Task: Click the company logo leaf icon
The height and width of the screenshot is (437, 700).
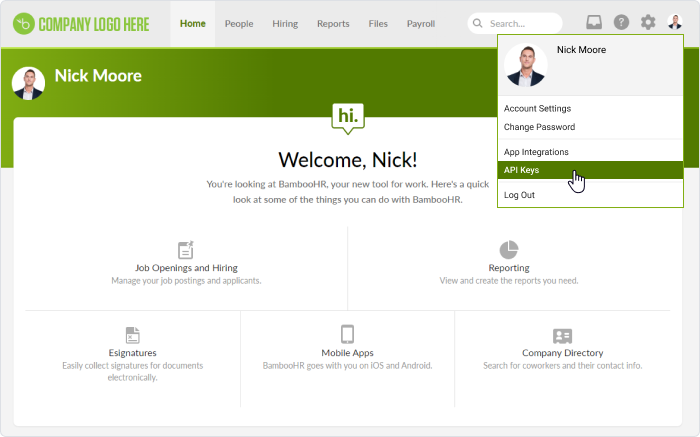Action: [x=24, y=24]
